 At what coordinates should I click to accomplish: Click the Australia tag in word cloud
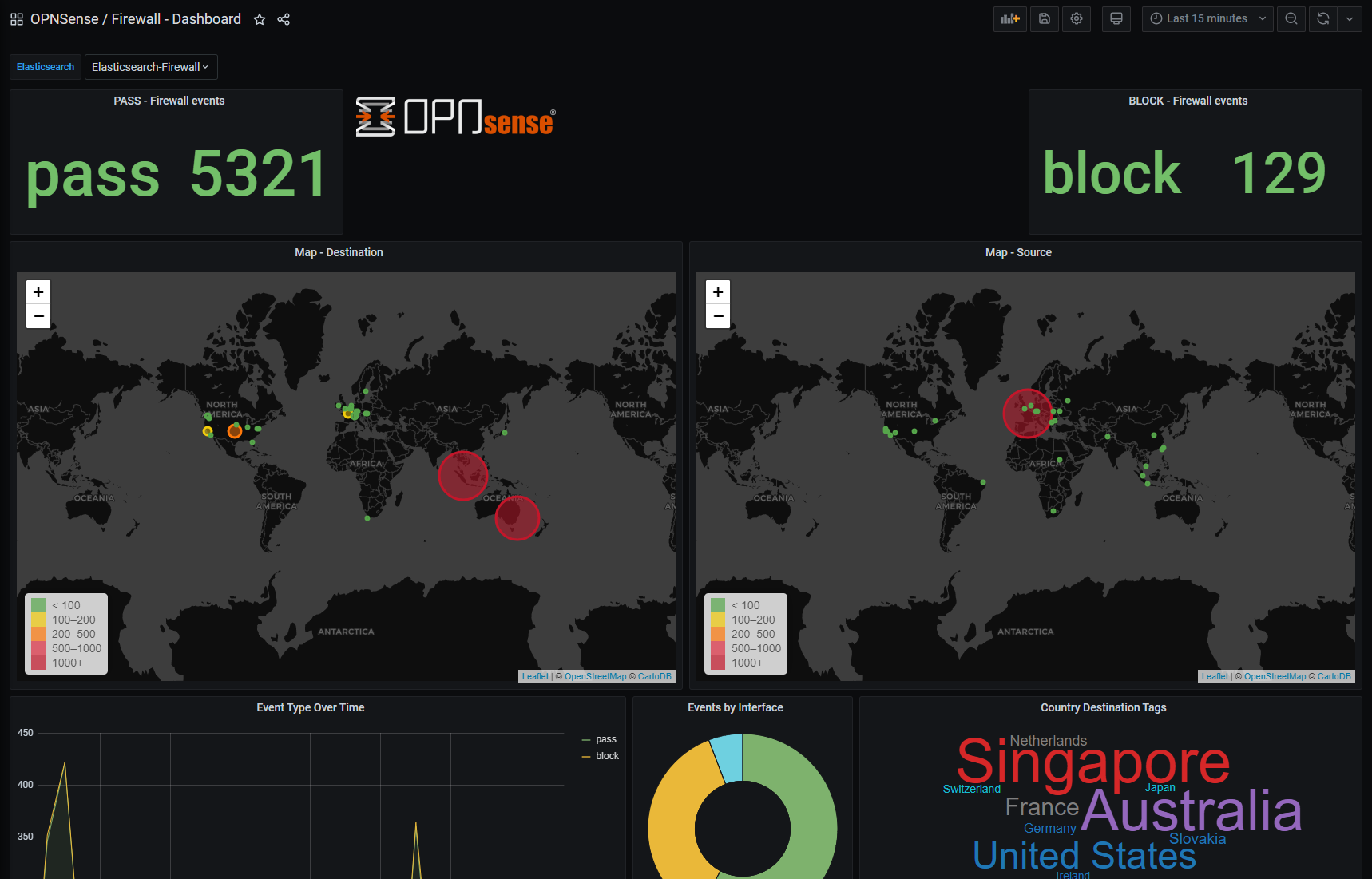click(x=1192, y=811)
